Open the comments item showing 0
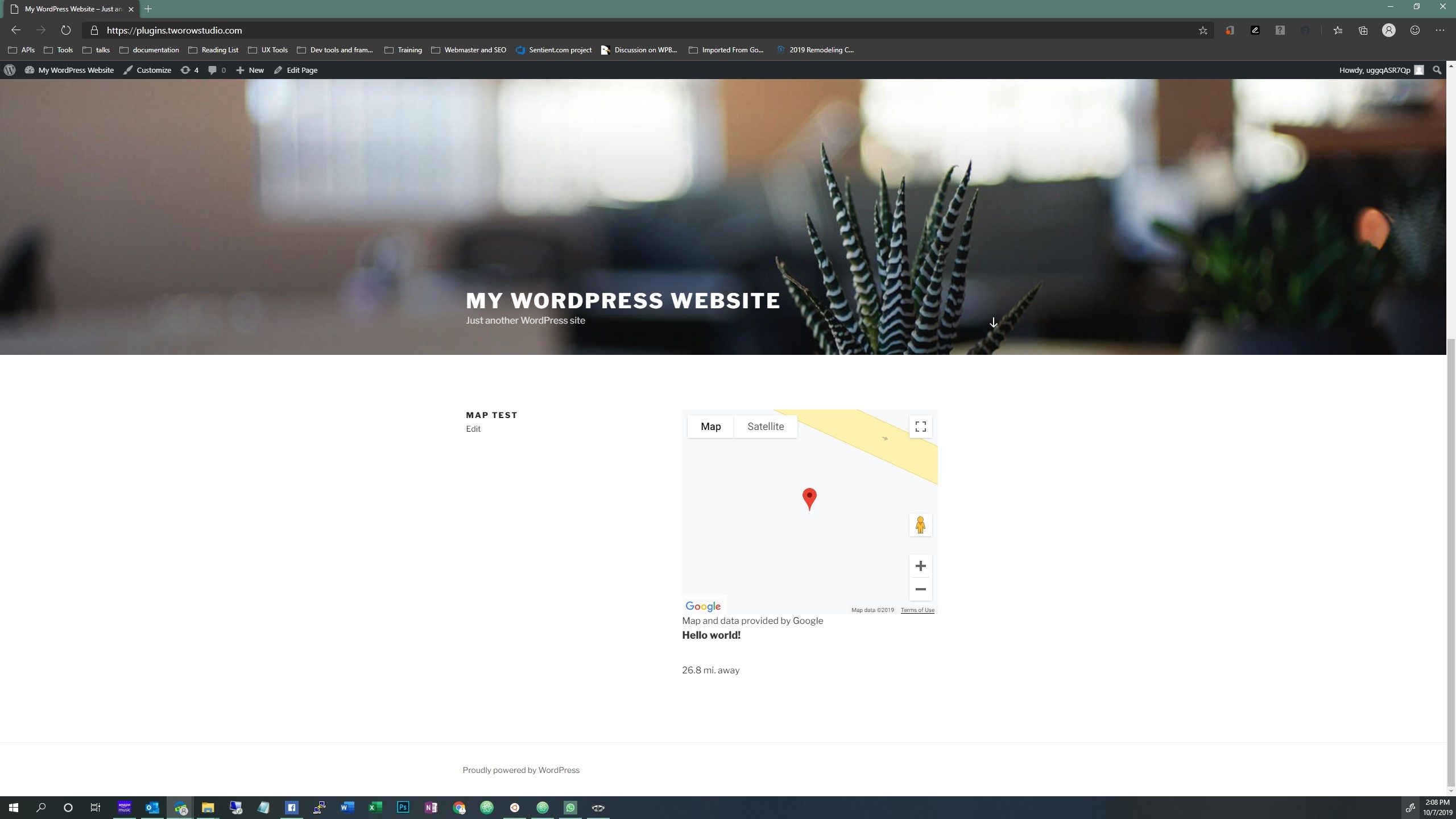The image size is (1456, 819). tap(217, 70)
